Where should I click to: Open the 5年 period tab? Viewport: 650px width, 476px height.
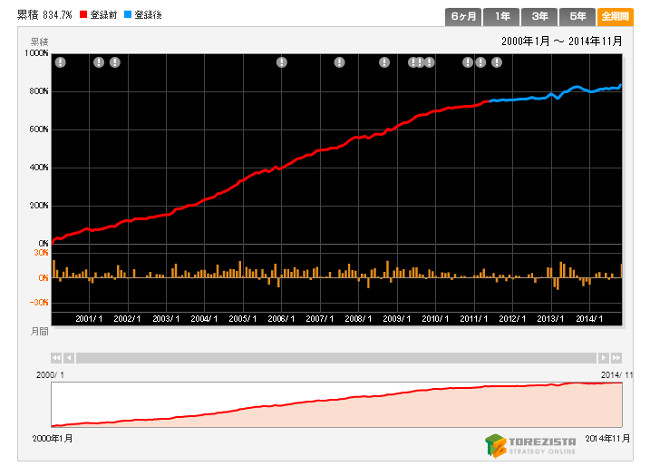[577, 17]
